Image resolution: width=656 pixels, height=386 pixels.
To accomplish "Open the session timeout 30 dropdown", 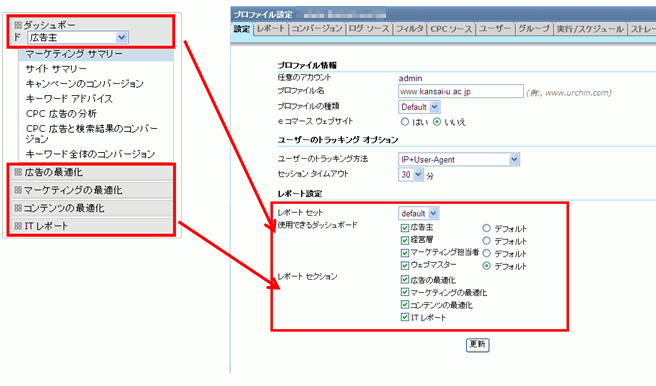I will [411, 174].
